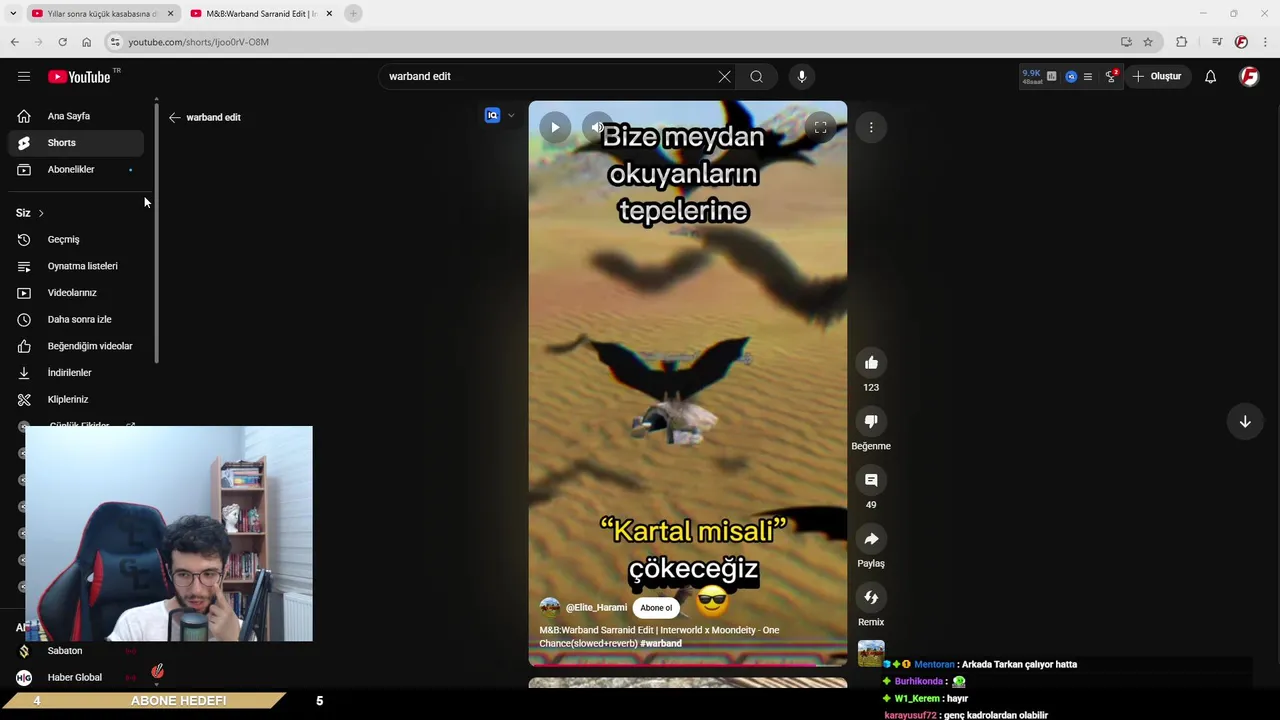This screenshot has height=720, width=1280.
Task: Open Klipleriniz page
Action: [76, 399]
